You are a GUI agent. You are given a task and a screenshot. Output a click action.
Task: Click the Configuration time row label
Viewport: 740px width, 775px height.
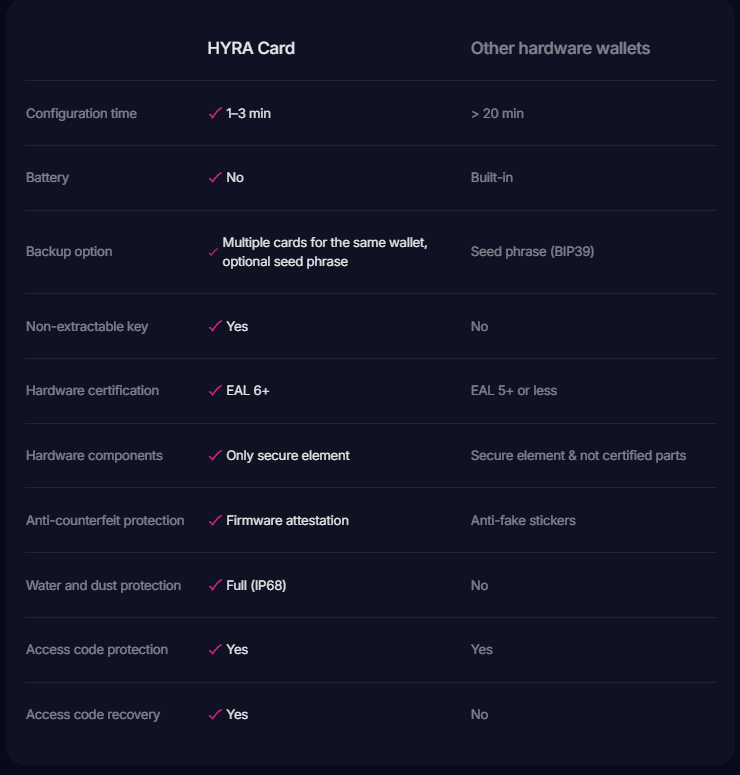(x=81, y=114)
